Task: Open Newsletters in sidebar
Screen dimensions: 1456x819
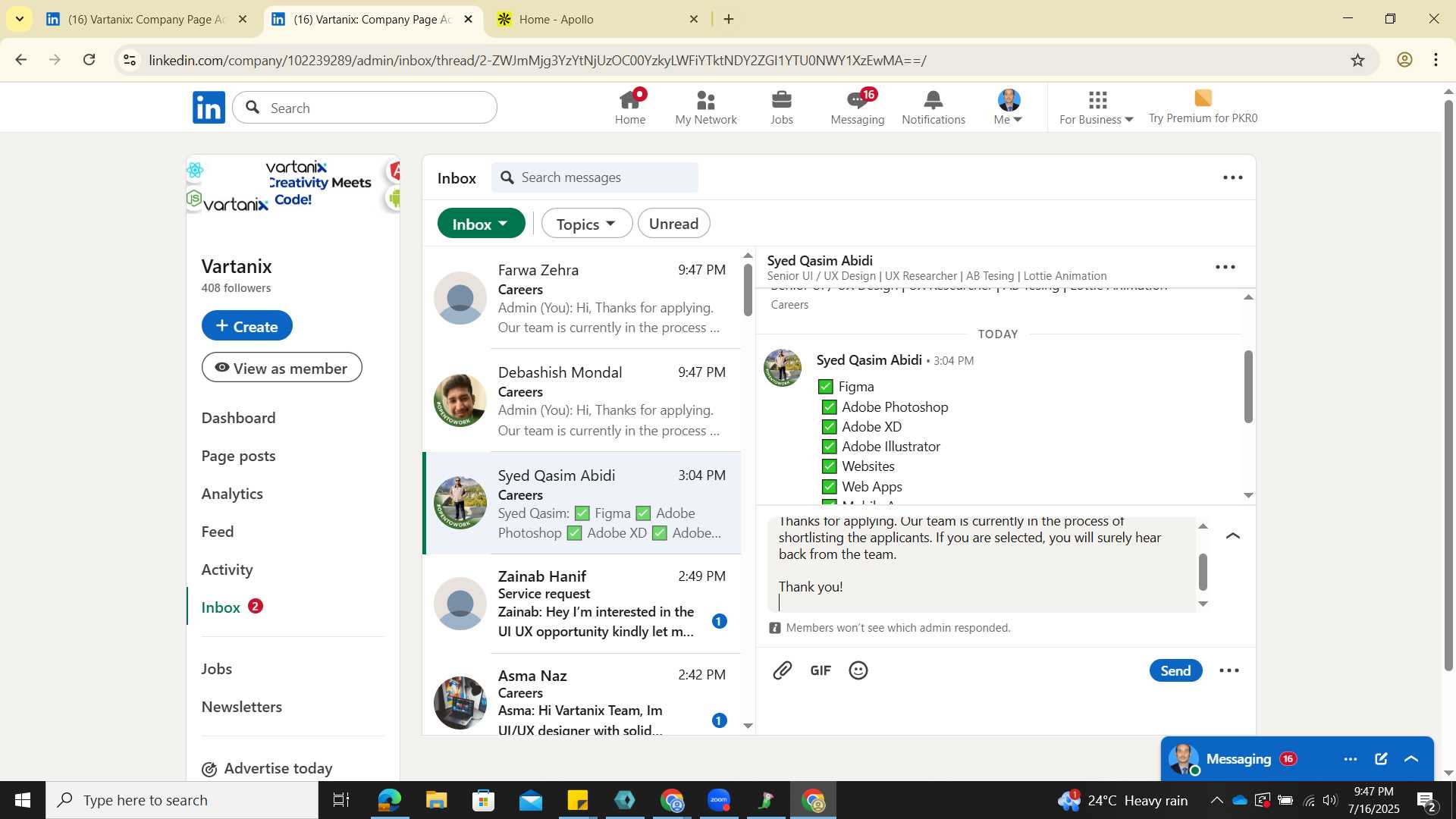Action: pos(242,707)
